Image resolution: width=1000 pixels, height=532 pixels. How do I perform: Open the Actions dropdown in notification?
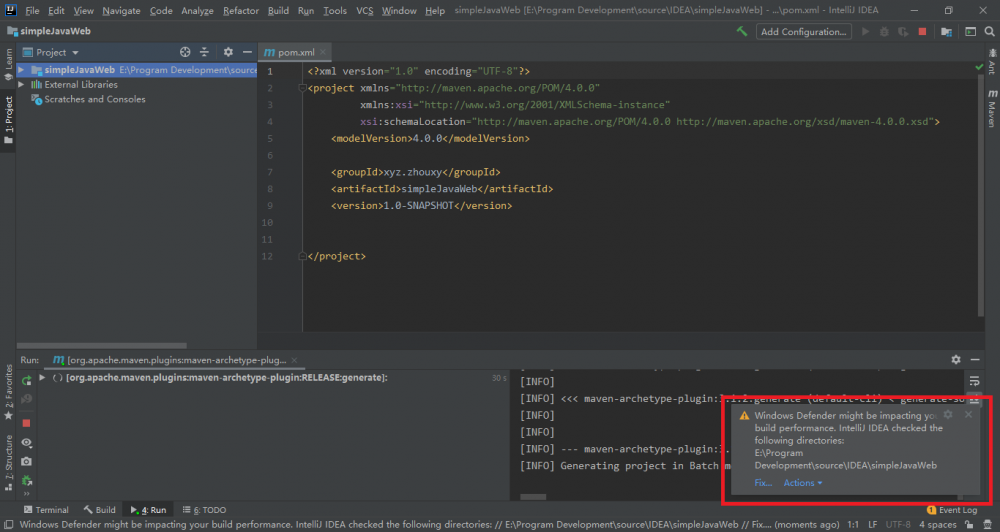pyautogui.click(x=803, y=483)
